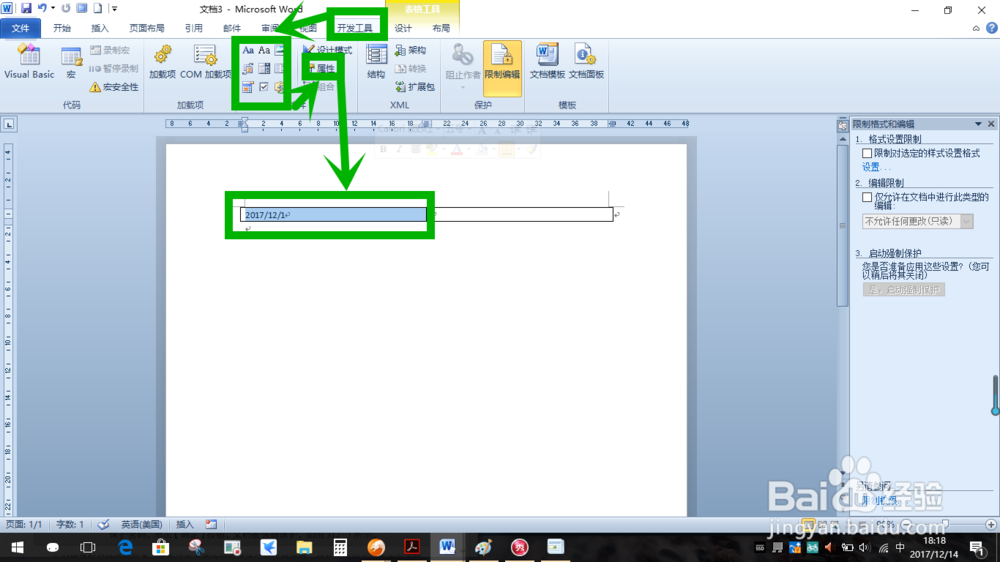Switch to the 引用 References tab

coord(193,28)
